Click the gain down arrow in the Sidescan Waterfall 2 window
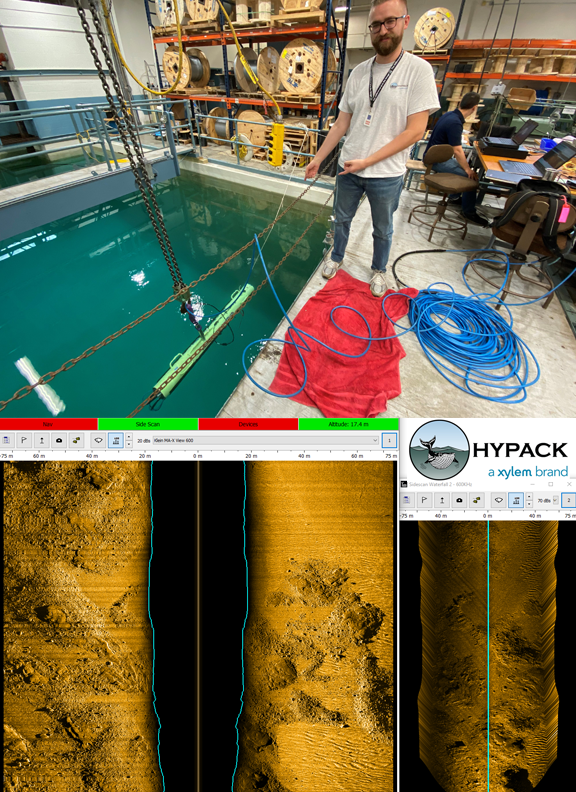The height and width of the screenshot is (792, 576). 529,504
